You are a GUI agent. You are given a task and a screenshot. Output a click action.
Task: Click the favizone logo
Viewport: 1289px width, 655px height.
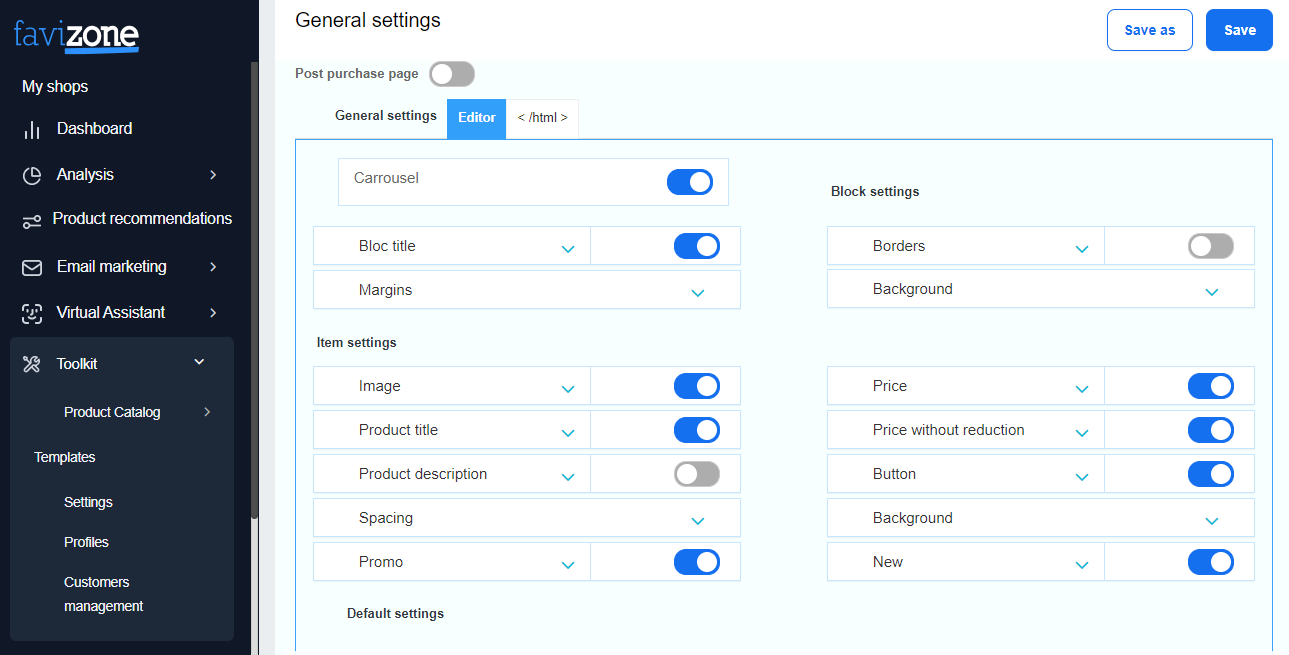pyautogui.click(x=76, y=35)
